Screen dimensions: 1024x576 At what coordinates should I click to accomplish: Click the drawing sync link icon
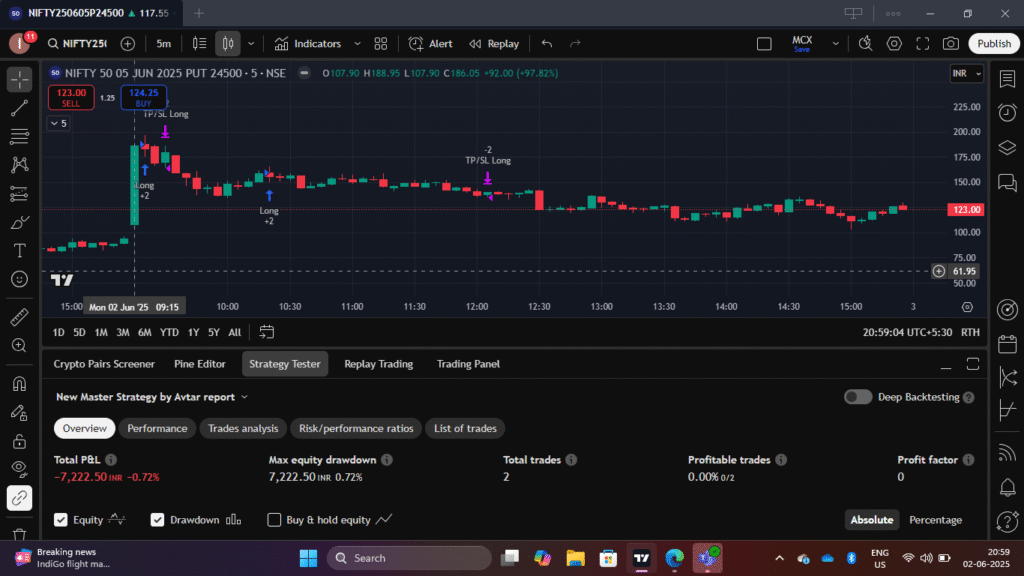tap(20, 498)
